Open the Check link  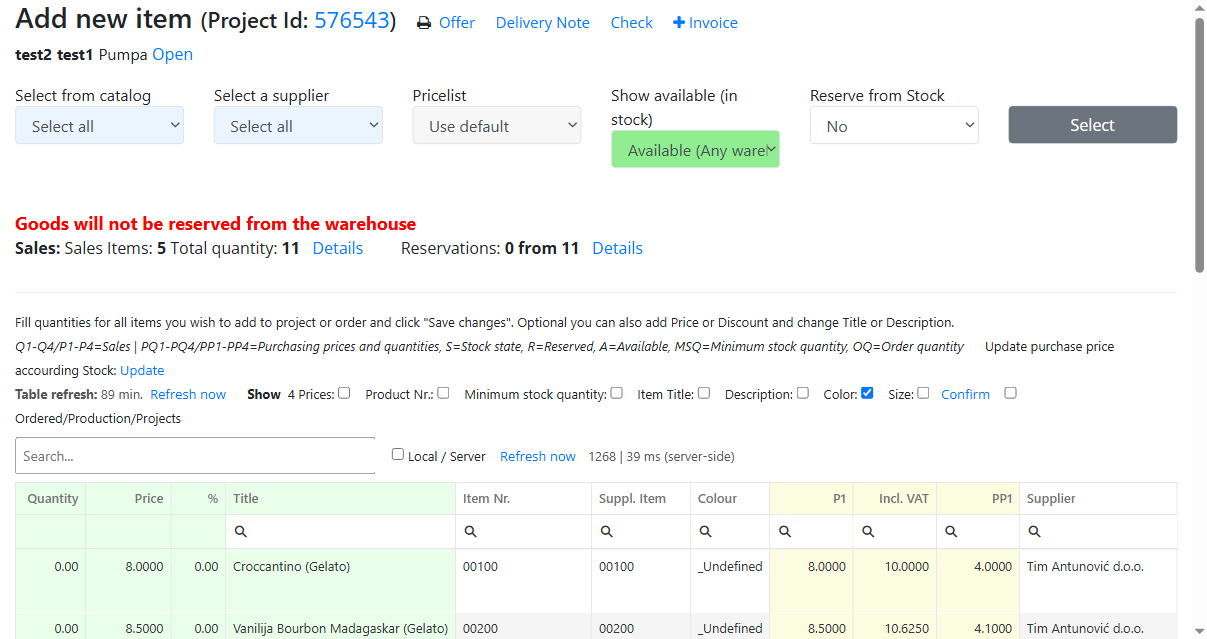point(632,23)
